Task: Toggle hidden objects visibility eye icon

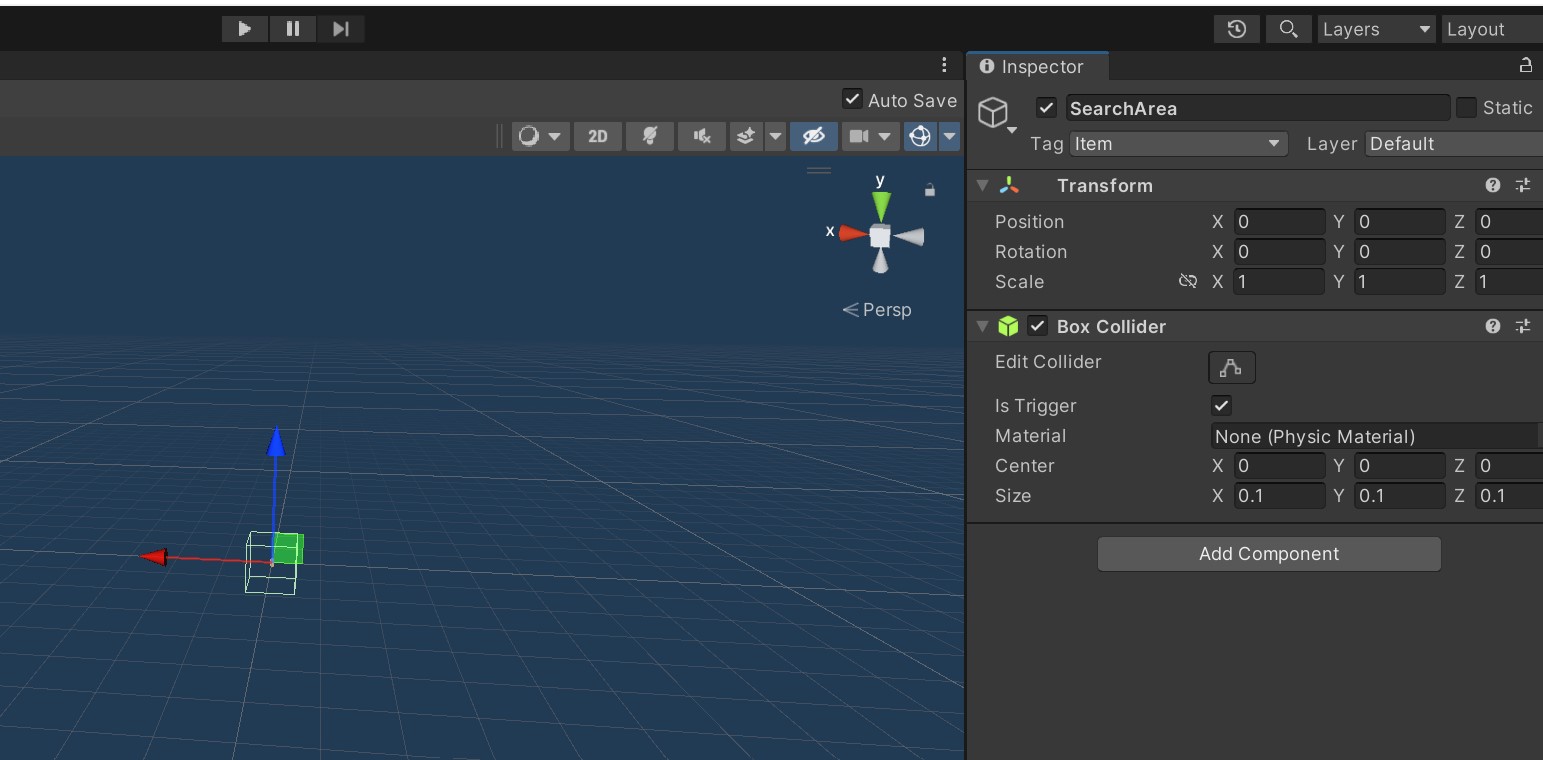Action: (x=814, y=136)
